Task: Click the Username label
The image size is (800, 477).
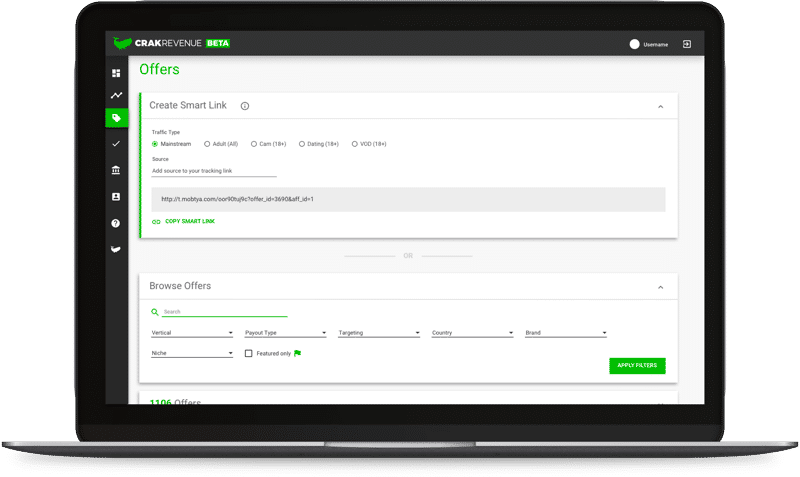Action: point(656,45)
